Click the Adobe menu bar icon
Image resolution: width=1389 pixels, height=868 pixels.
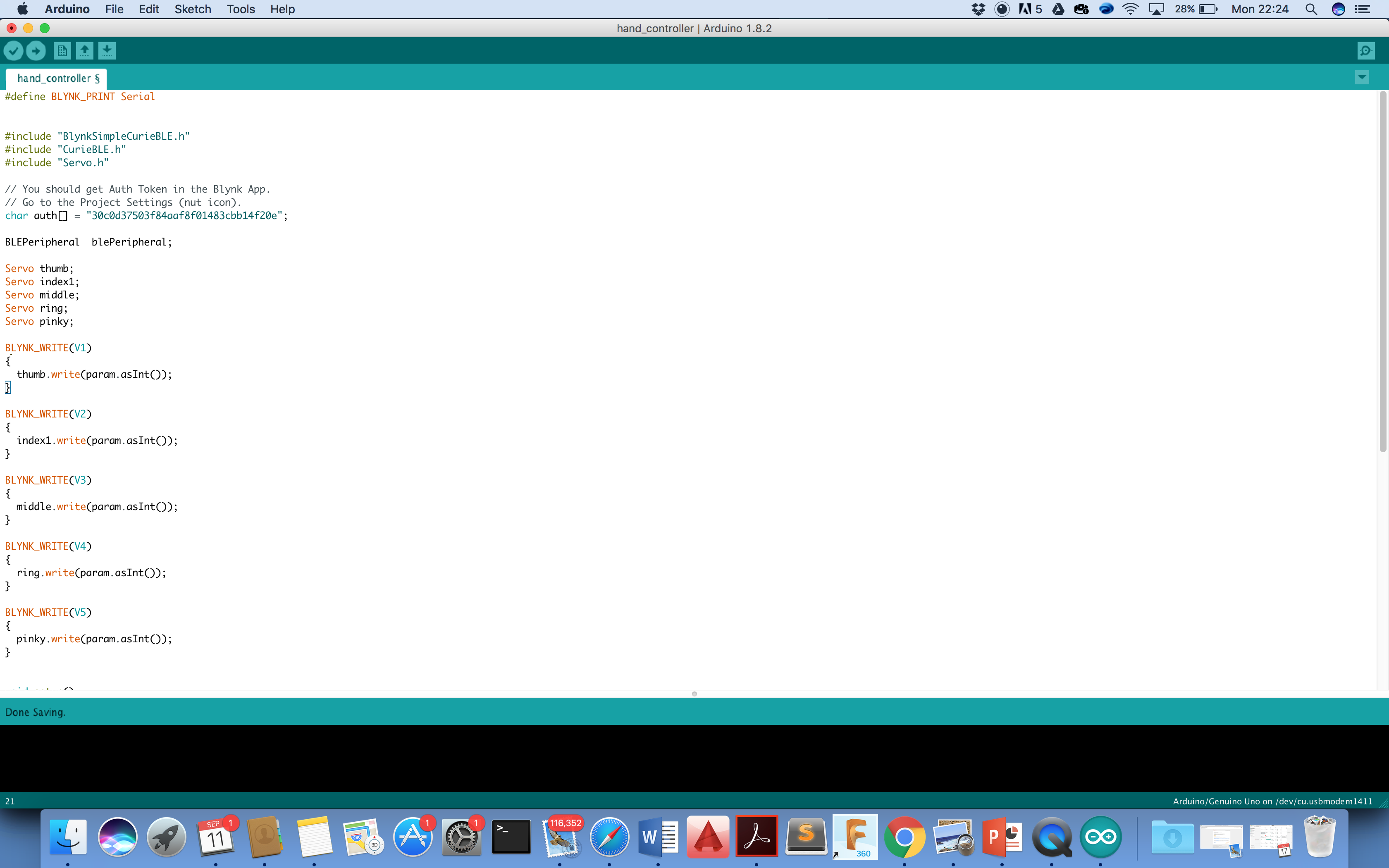point(1030,9)
